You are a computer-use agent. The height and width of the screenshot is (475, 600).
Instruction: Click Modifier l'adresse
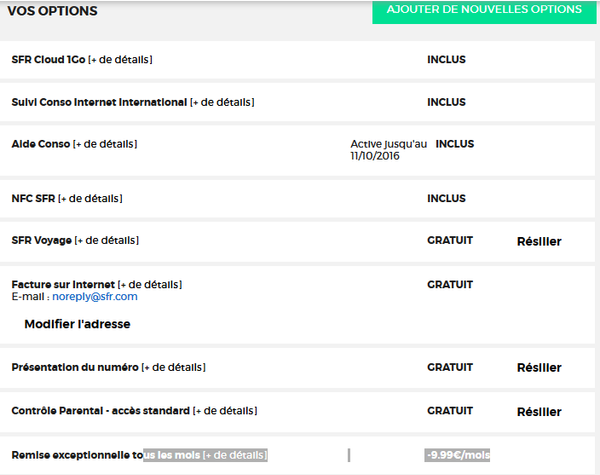77,324
